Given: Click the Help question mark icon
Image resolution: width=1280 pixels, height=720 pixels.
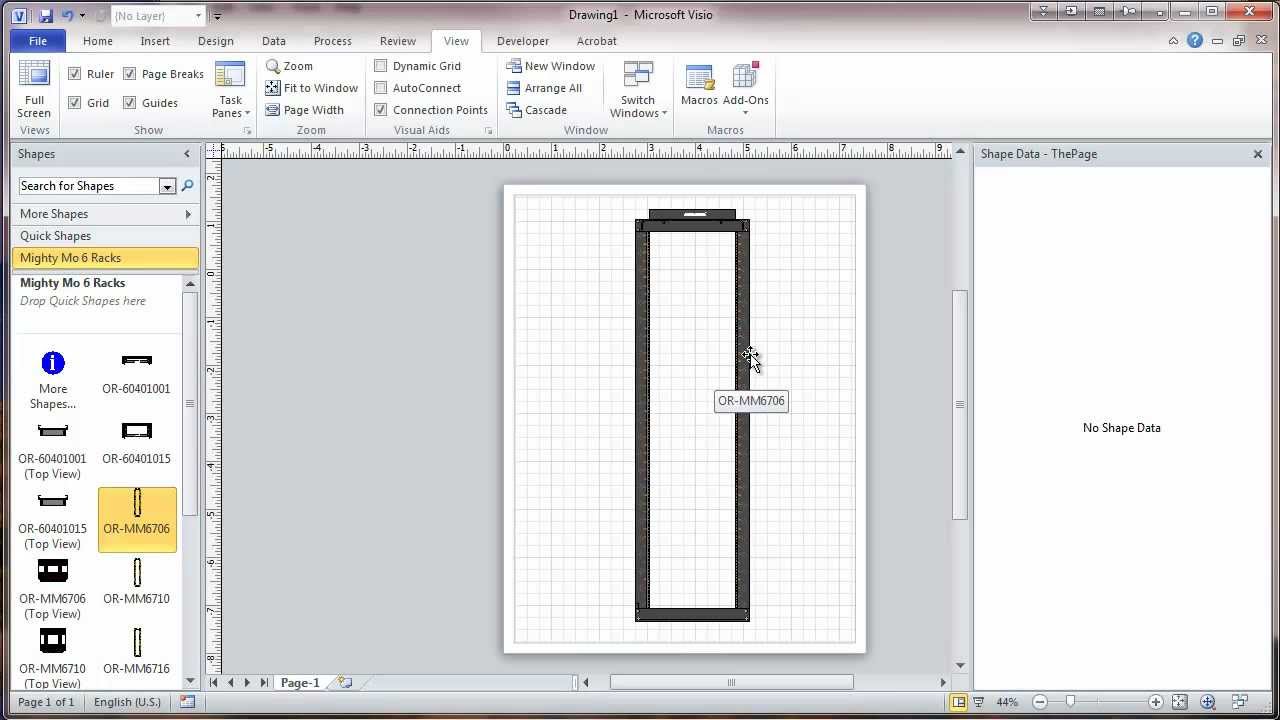Looking at the screenshot, I should pos(1195,41).
